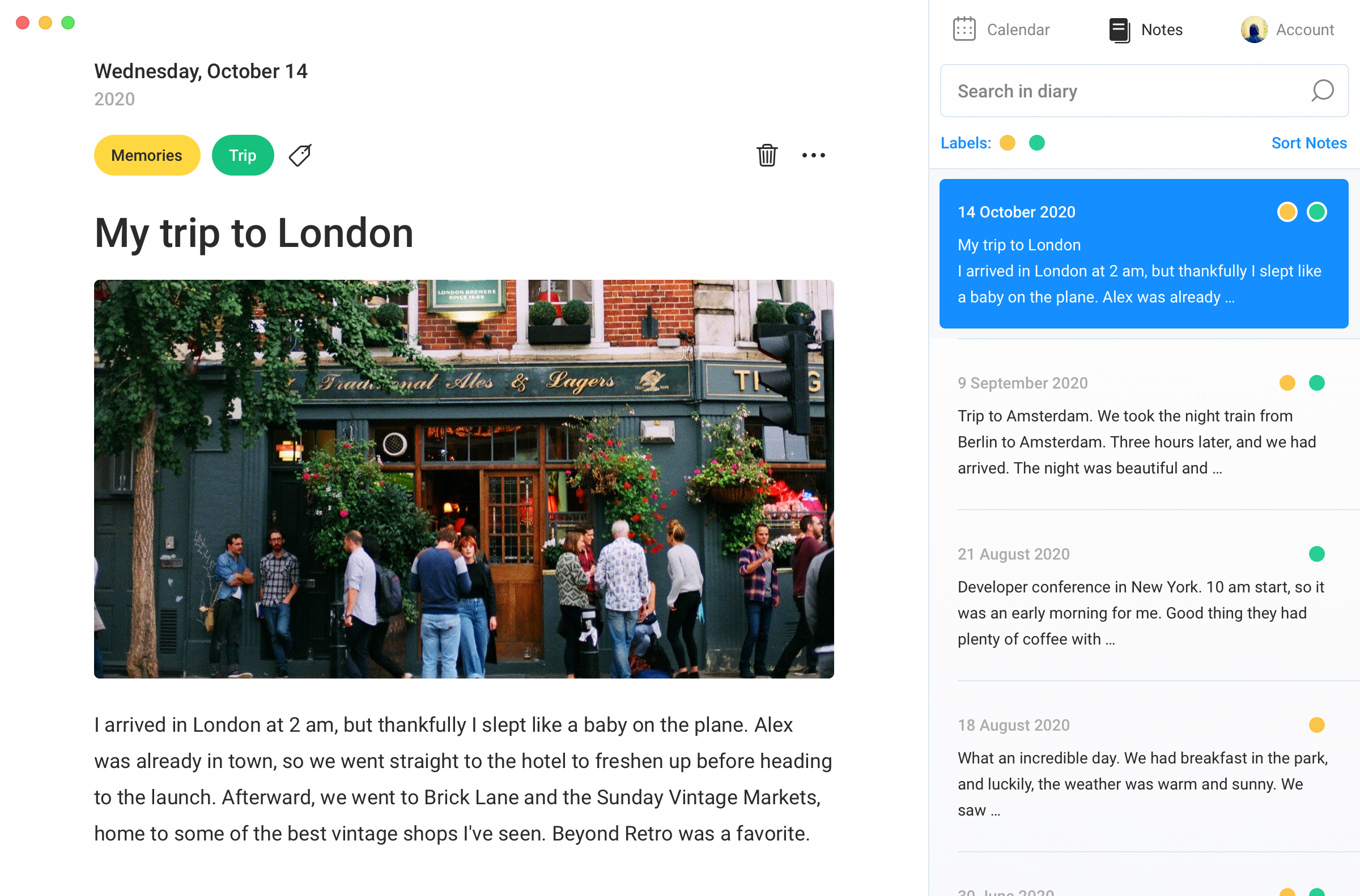Screen dimensions: 1360x896
Task: Click the add label tag icon
Action: coord(300,155)
